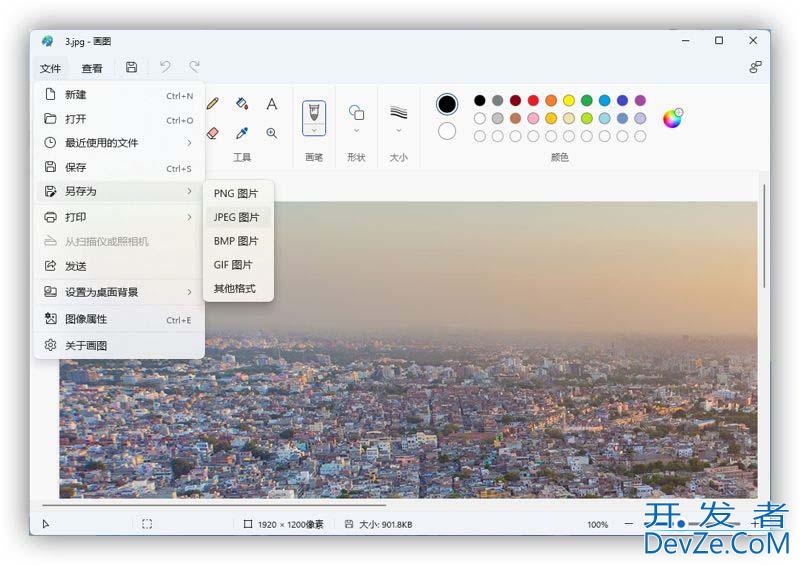Select the Eraser tool

[213, 133]
